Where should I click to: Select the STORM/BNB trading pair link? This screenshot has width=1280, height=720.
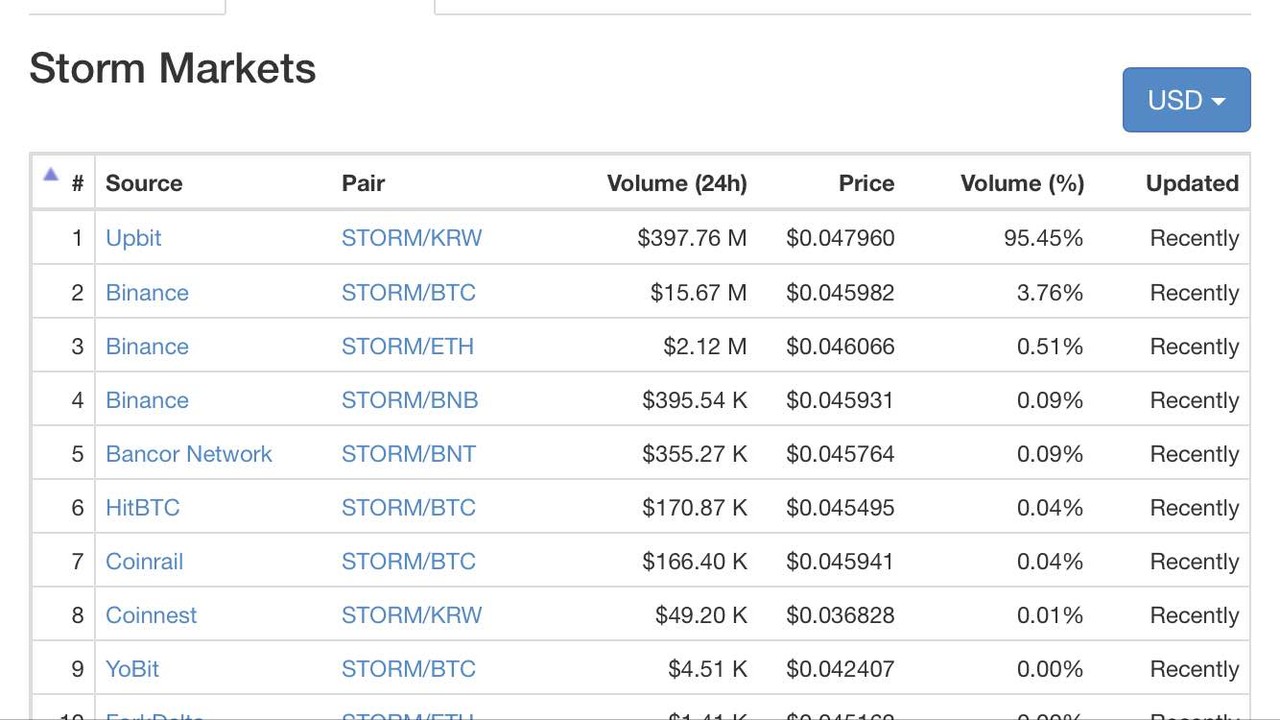[x=409, y=401]
